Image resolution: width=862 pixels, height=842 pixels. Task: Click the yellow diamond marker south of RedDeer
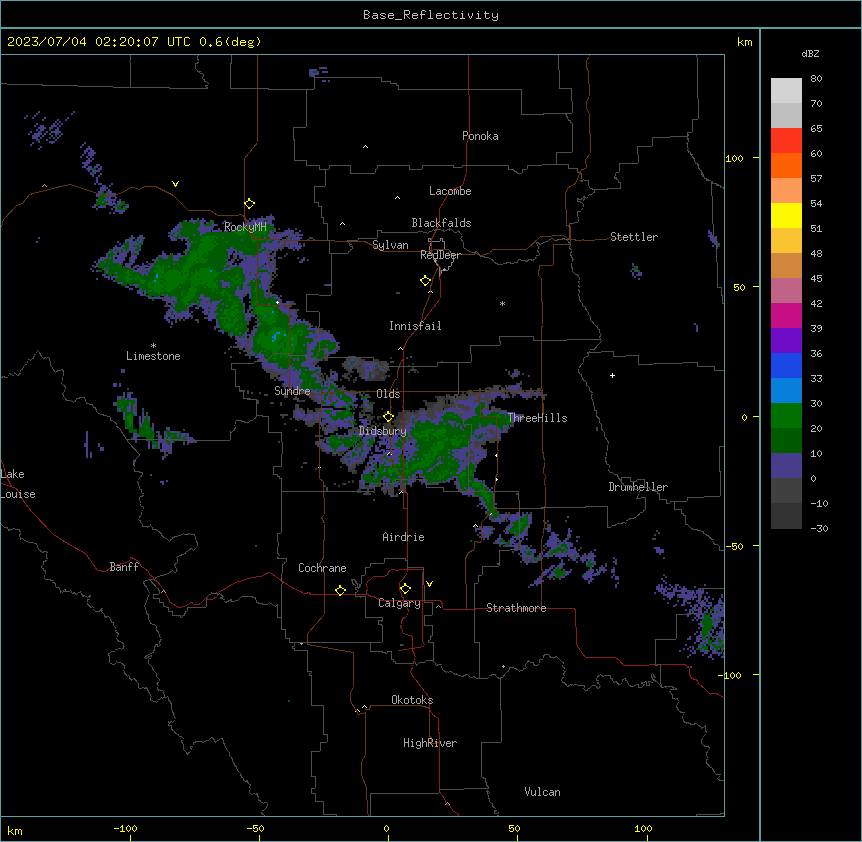click(x=426, y=281)
